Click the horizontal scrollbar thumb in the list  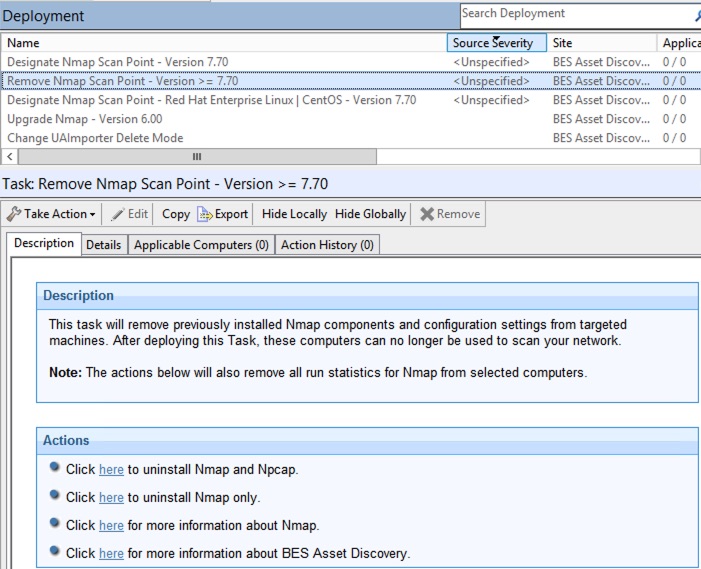point(197,156)
